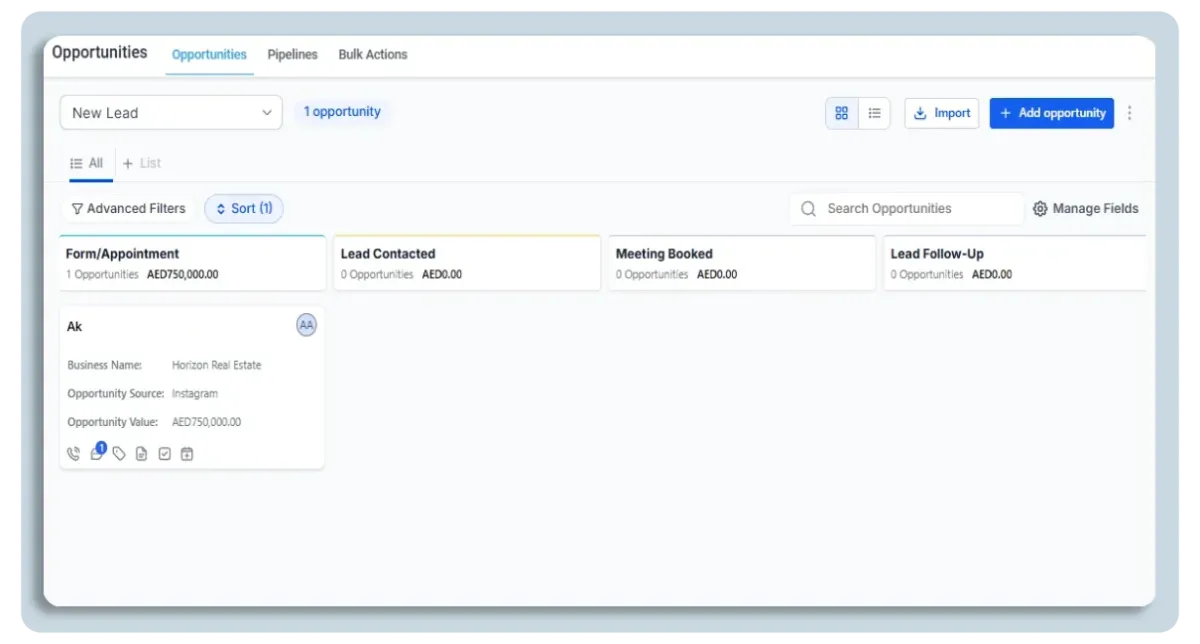Select the tag icon on the Ak card

(119, 454)
